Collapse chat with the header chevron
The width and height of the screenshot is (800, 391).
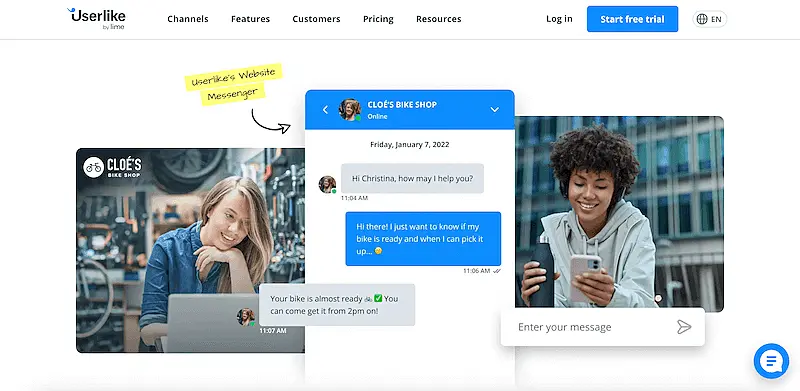pyautogui.click(x=494, y=110)
